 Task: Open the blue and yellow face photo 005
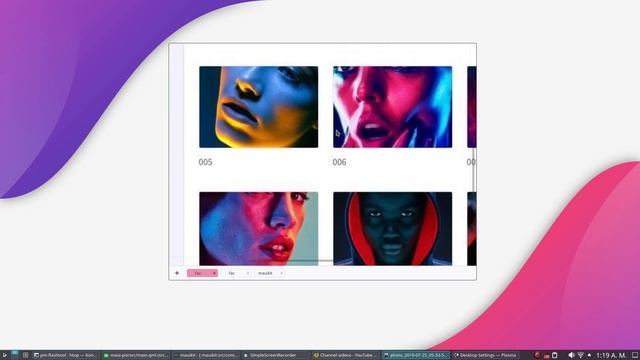[258, 107]
